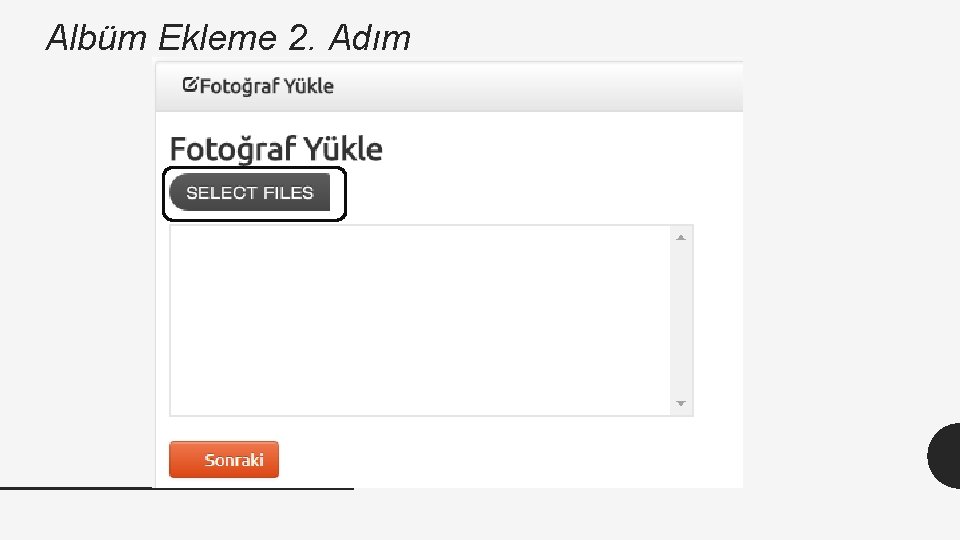The height and width of the screenshot is (540, 960).
Task: Click the orange Sonraki button
Action: click(224, 460)
